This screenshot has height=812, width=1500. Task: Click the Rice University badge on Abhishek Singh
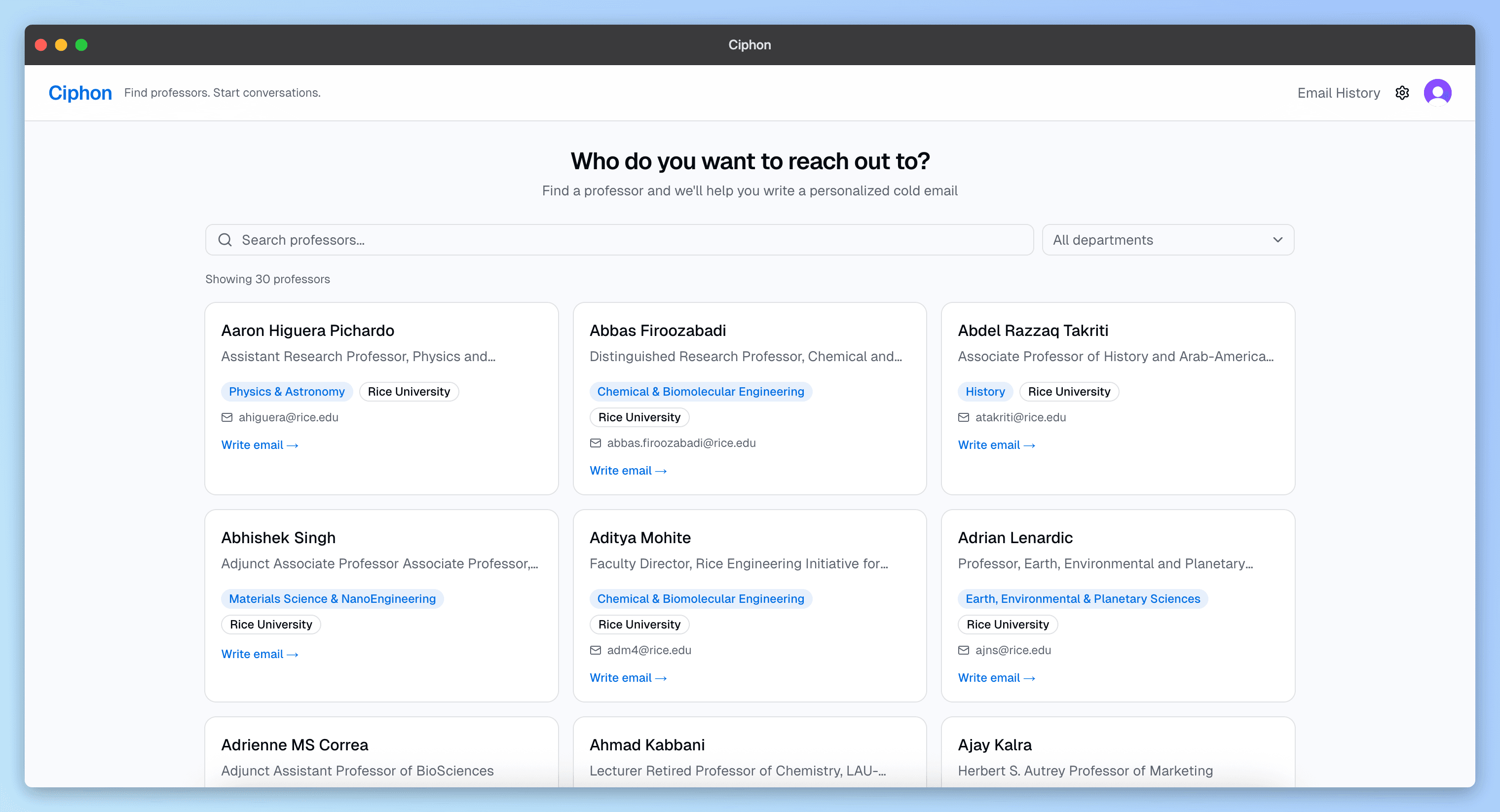(270, 624)
